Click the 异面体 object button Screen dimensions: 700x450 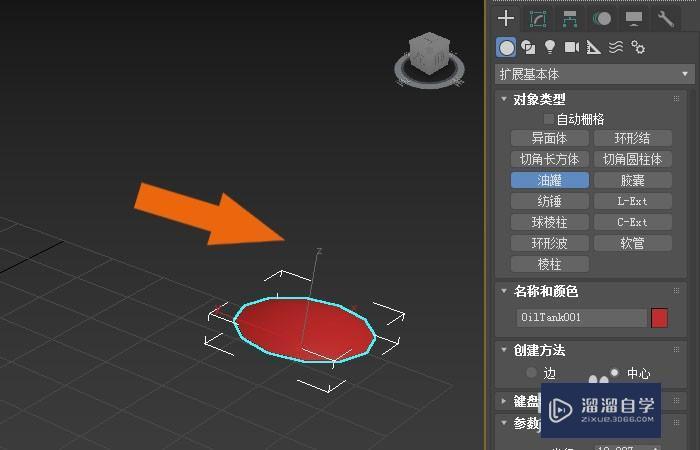pyautogui.click(x=550, y=138)
